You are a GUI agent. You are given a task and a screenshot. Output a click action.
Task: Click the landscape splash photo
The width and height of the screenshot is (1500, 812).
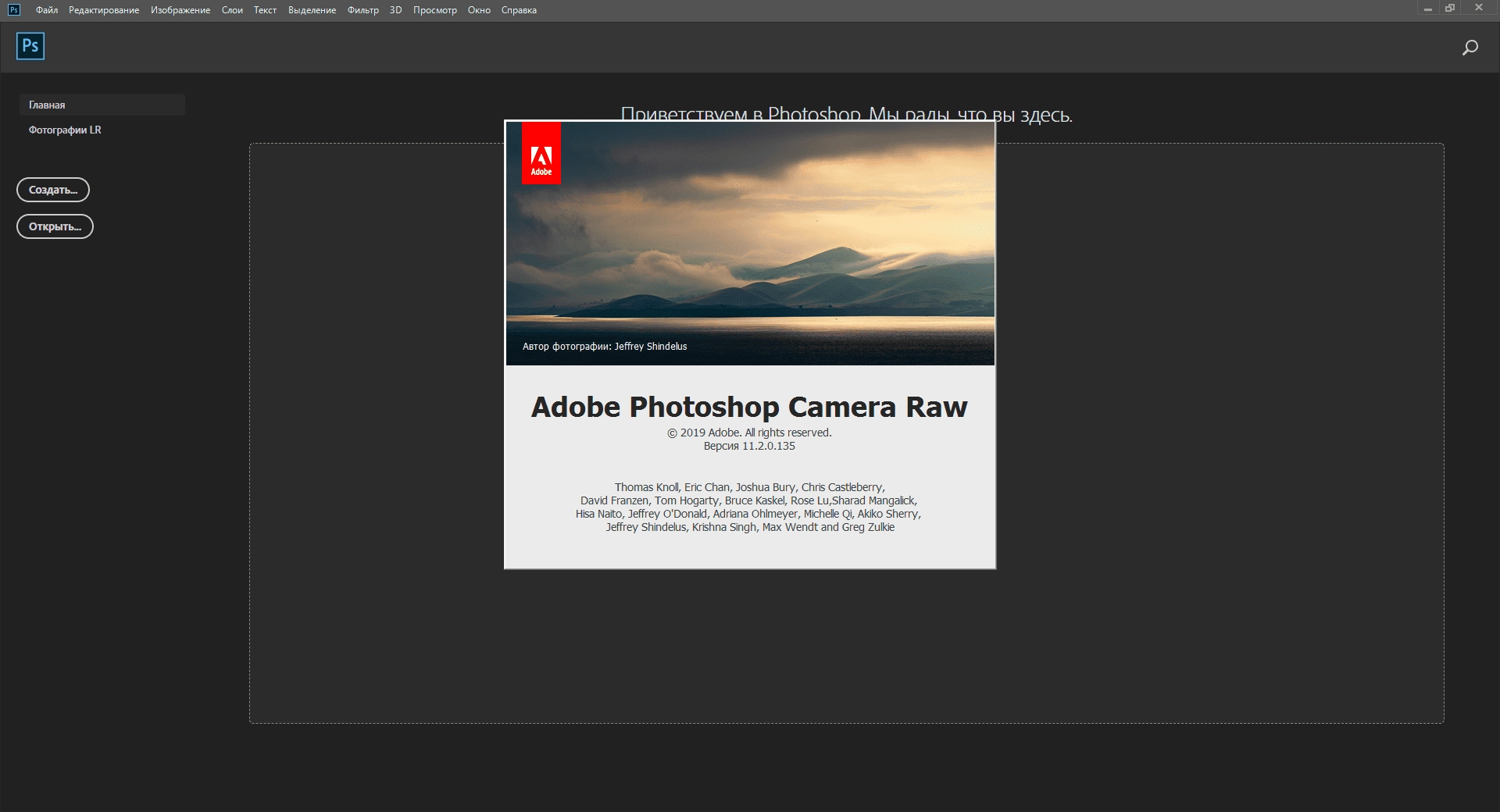(x=750, y=244)
